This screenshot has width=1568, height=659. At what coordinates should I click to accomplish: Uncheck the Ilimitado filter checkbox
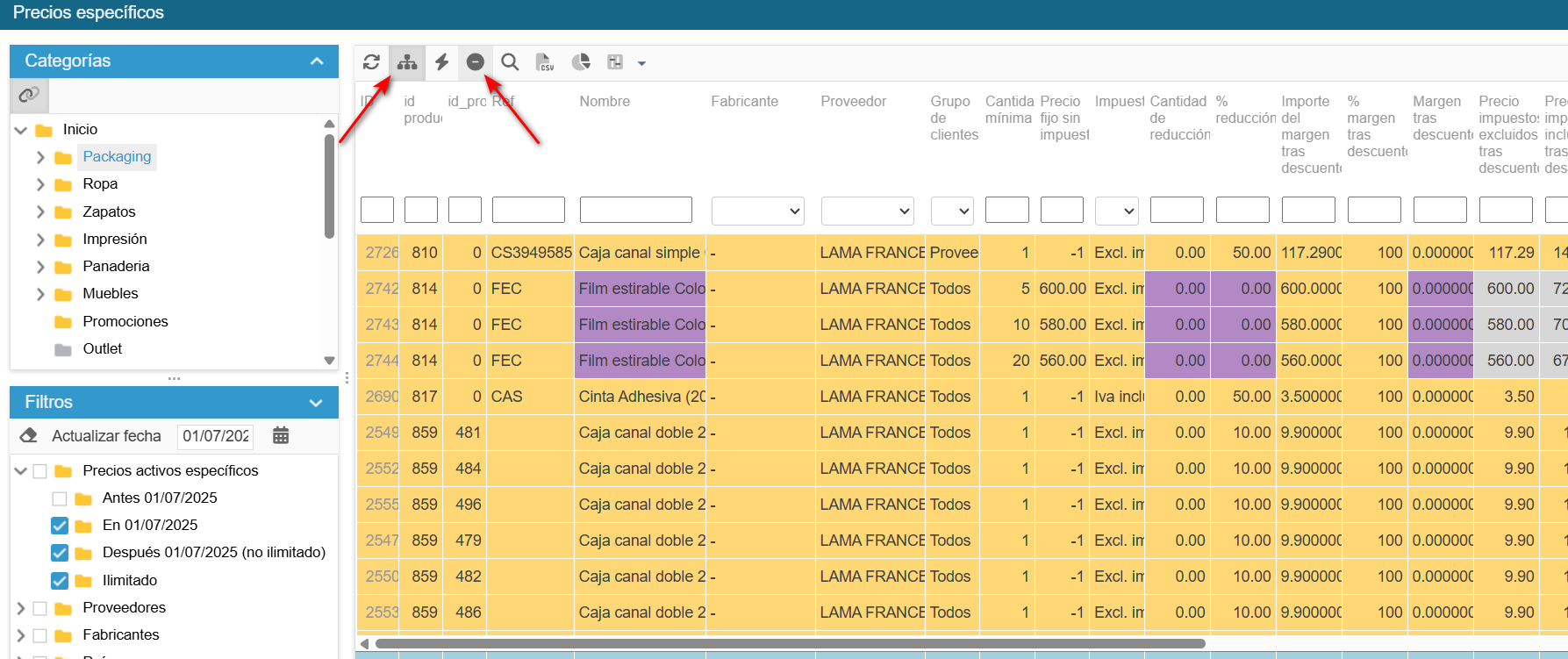pyautogui.click(x=60, y=581)
